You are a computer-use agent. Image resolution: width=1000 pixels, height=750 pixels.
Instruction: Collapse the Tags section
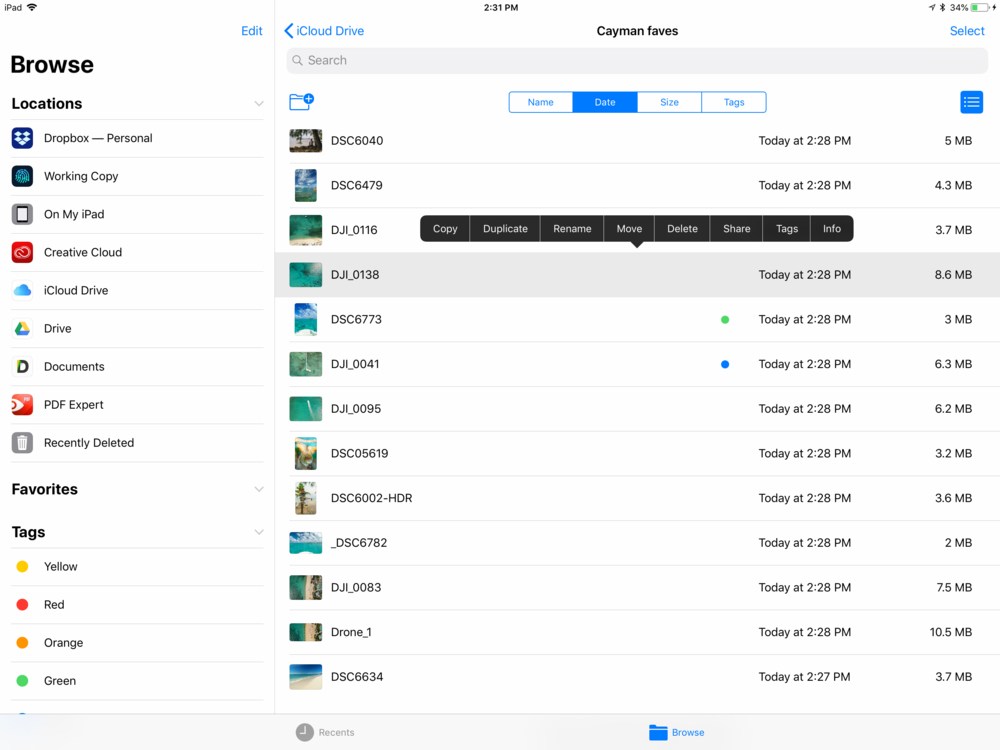258,533
